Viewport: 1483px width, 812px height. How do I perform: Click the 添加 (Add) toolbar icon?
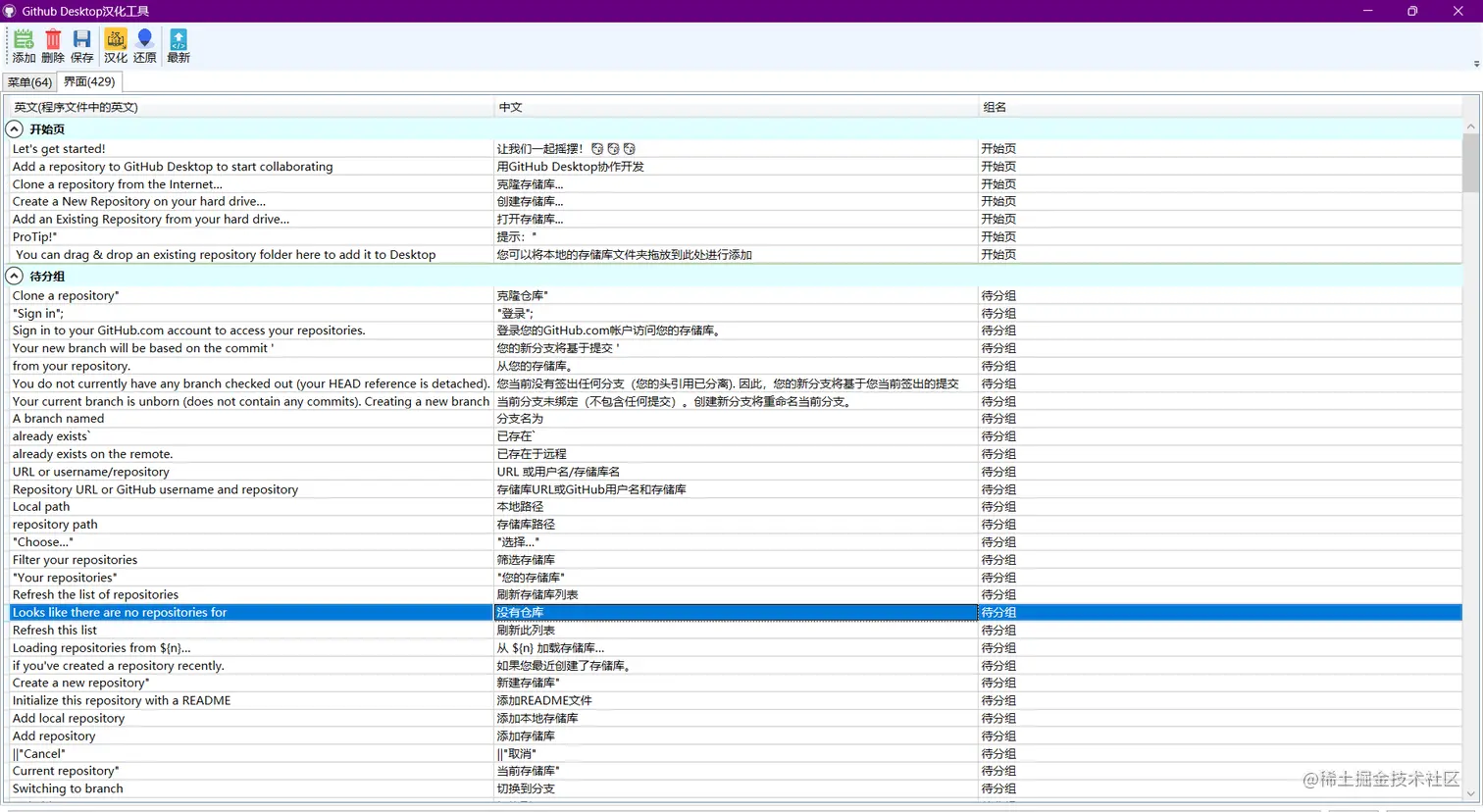tap(24, 46)
